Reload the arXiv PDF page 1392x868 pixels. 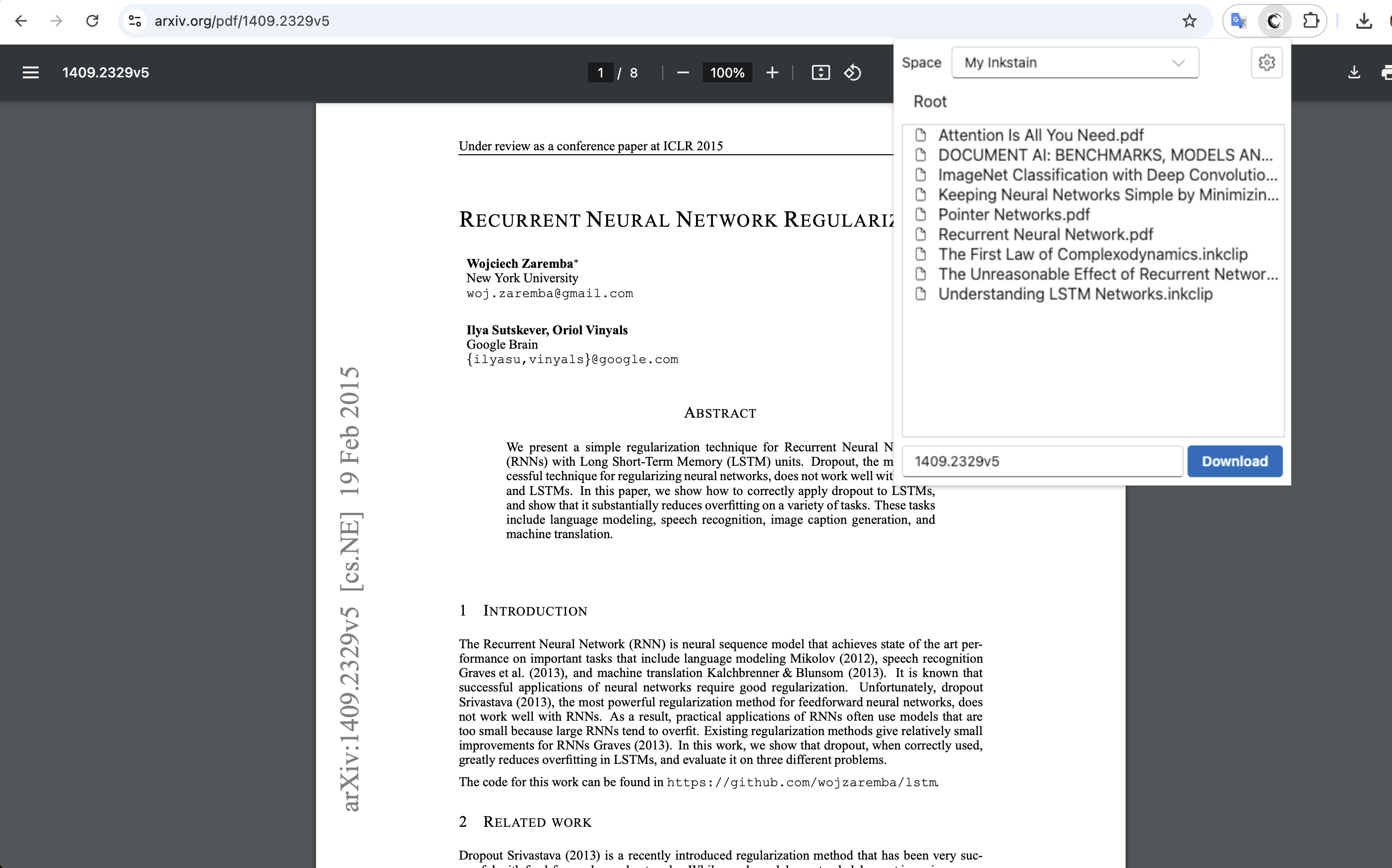pos(92,21)
